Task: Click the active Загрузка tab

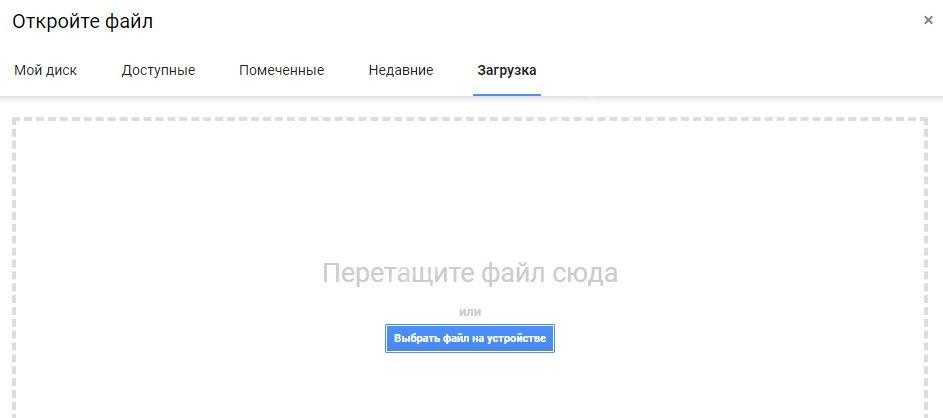Action: [506, 70]
